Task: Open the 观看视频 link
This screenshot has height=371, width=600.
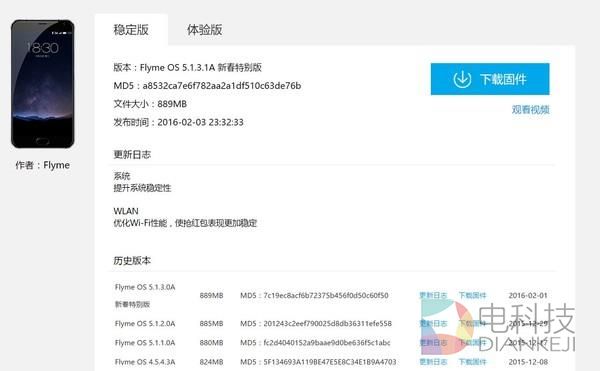Action: pyautogui.click(x=530, y=110)
